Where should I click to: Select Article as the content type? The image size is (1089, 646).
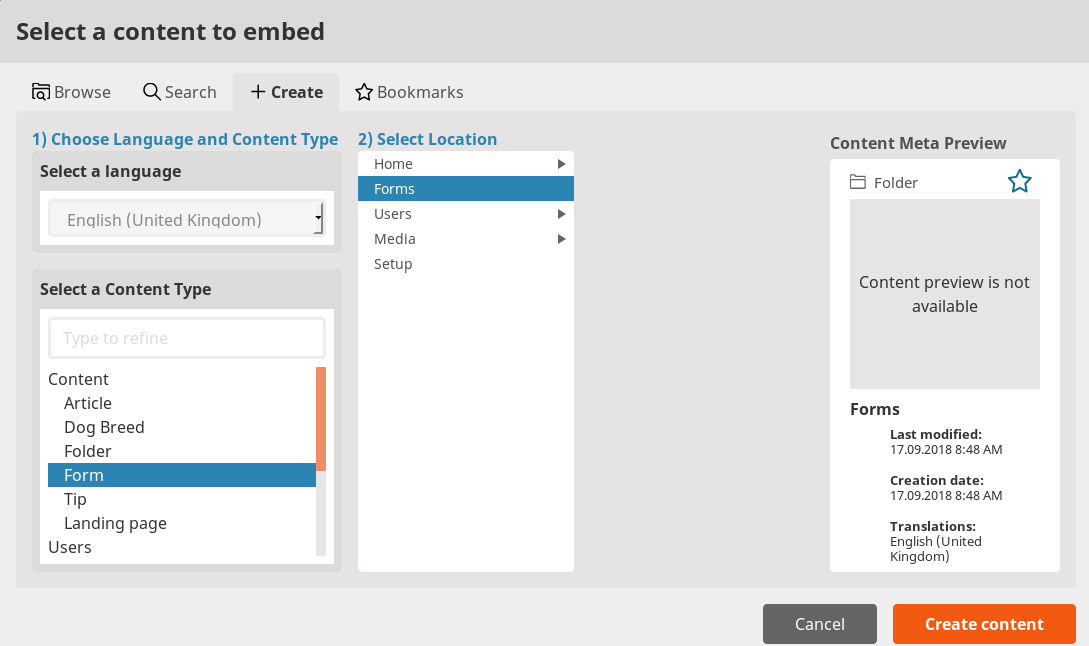tap(87, 403)
